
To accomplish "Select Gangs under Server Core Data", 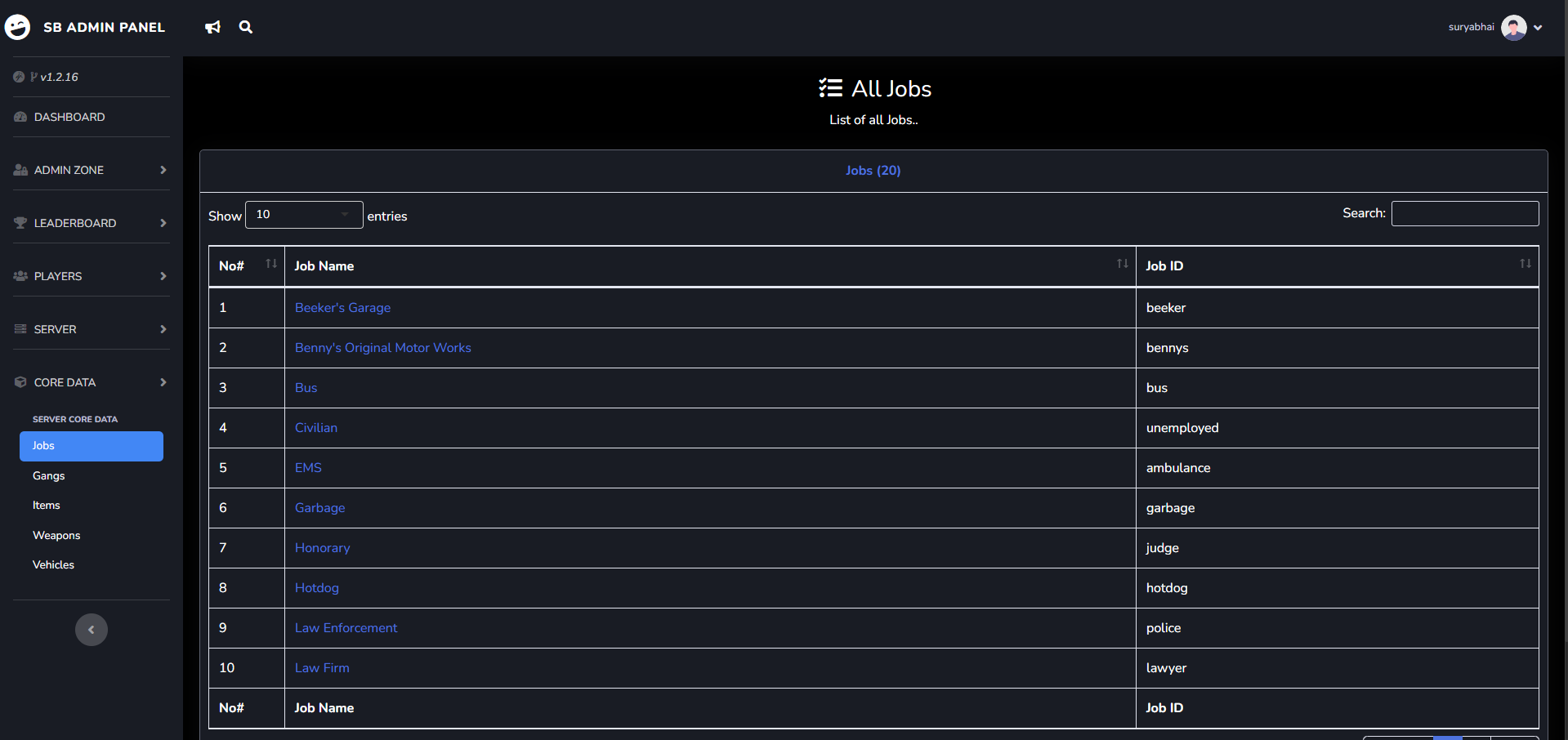I will [x=49, y=475].
